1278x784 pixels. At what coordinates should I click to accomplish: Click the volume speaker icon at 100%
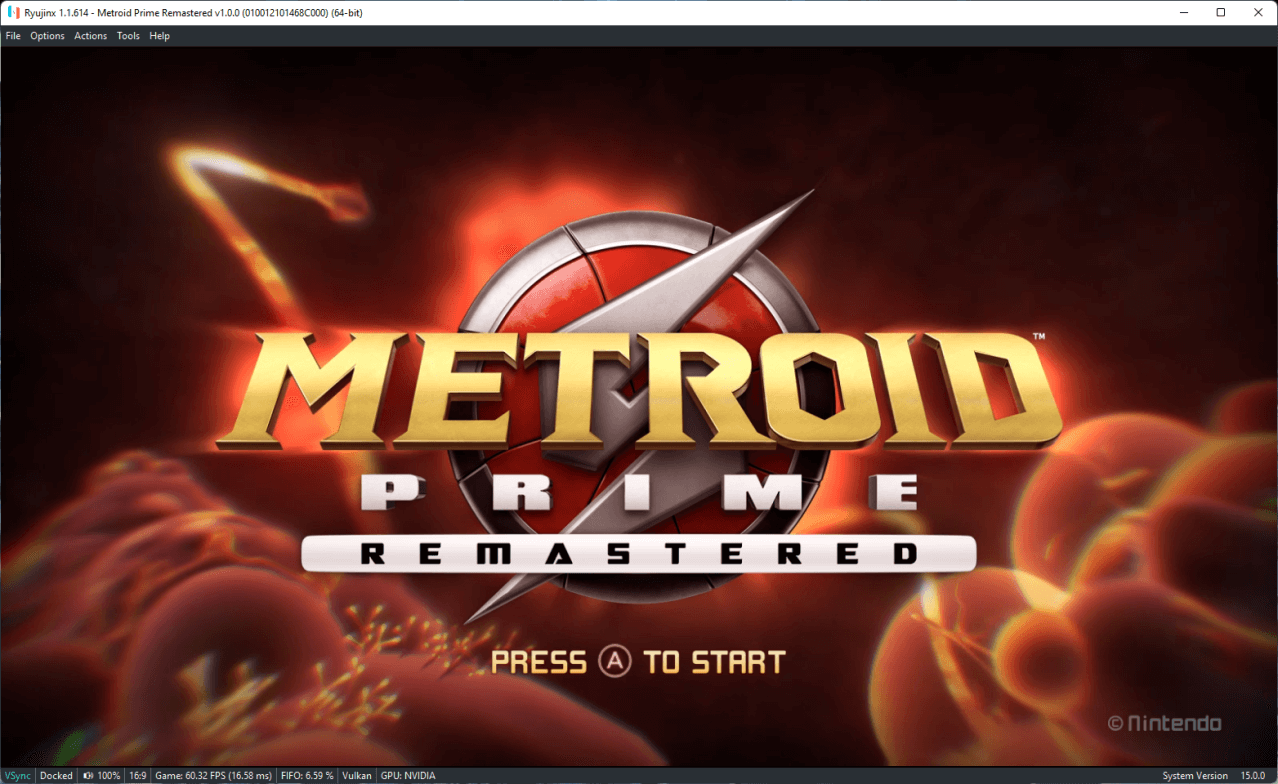(88, 776)
